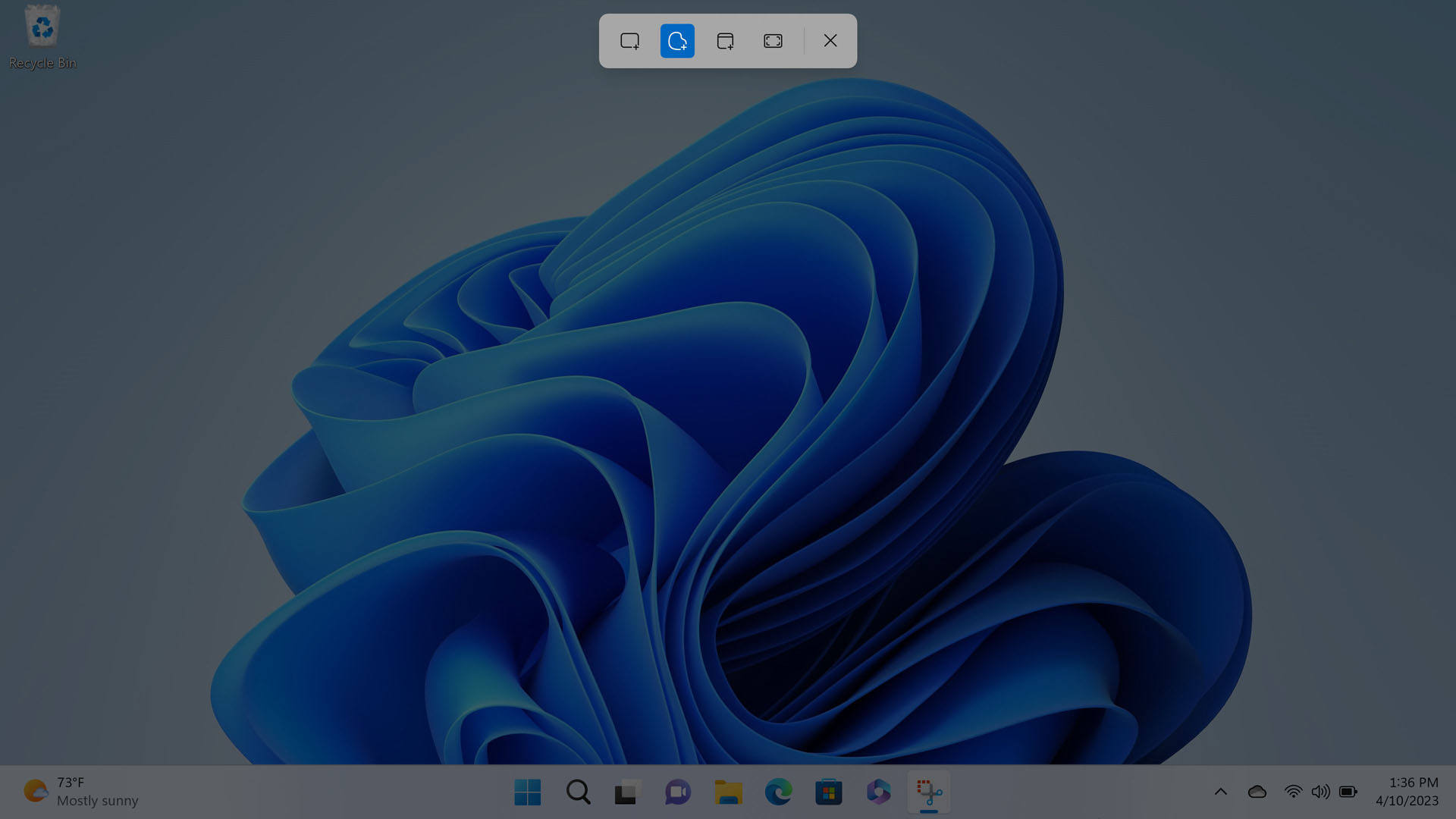This screenshot has width=1456, height=819.
Task: Select Freeform snip mode
Action: [x=677, y=41]
